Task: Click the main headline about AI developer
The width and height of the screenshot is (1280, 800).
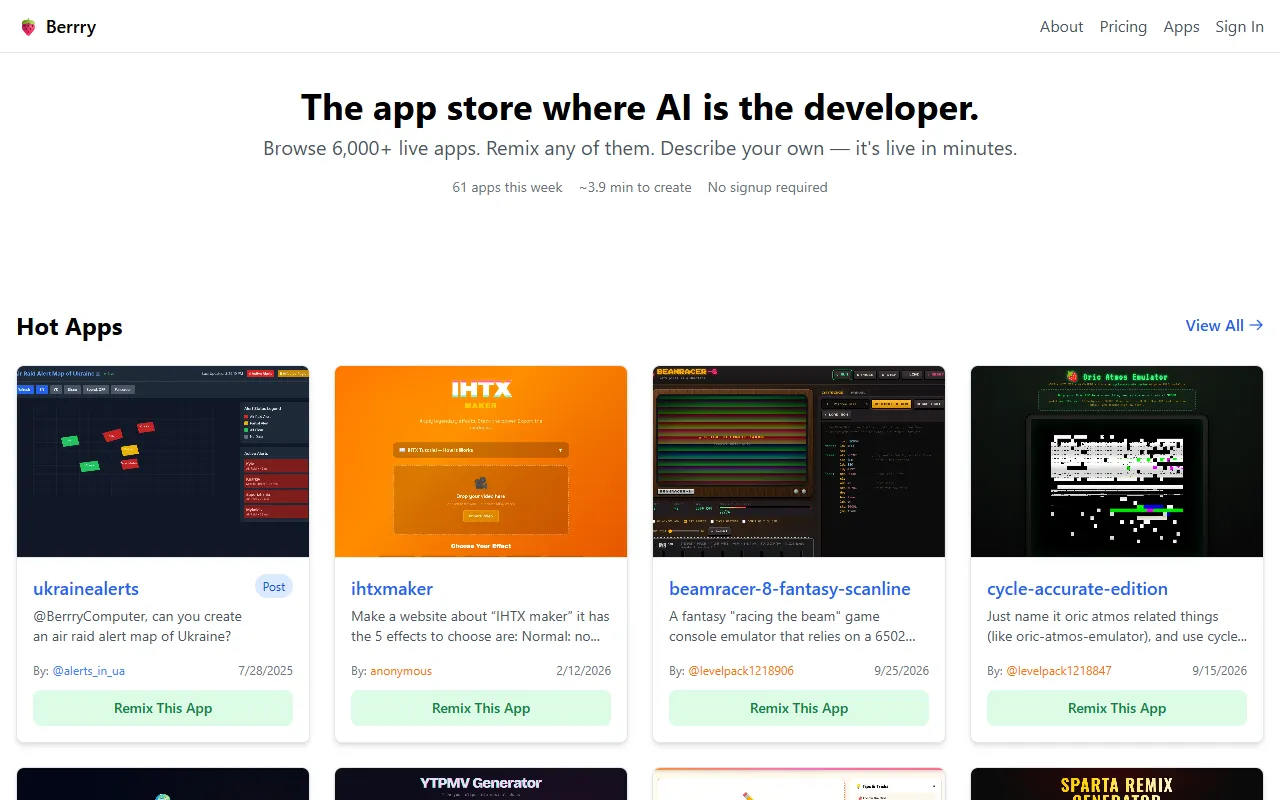Action: [x=640, y=107]
